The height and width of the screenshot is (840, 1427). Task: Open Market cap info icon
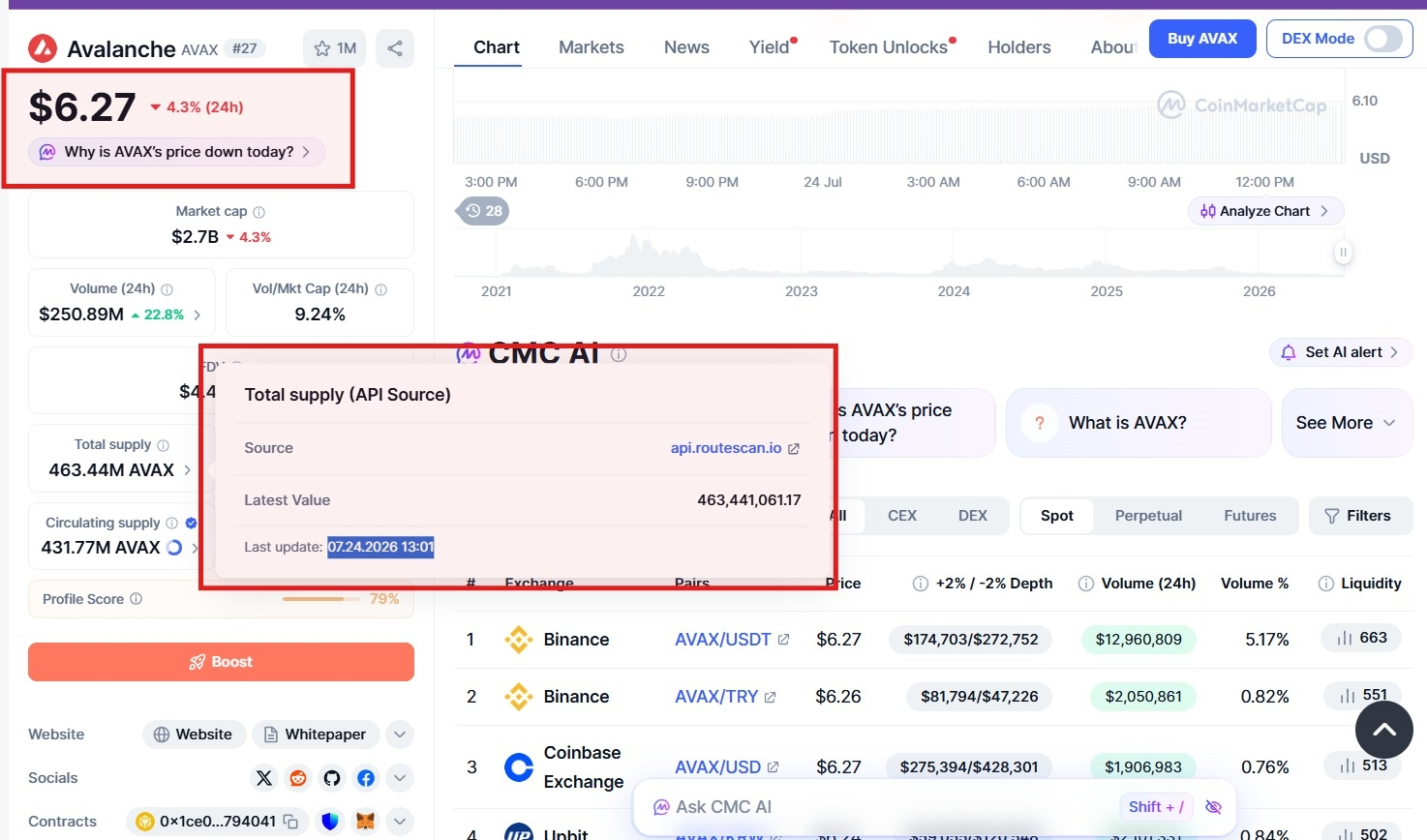258,212
